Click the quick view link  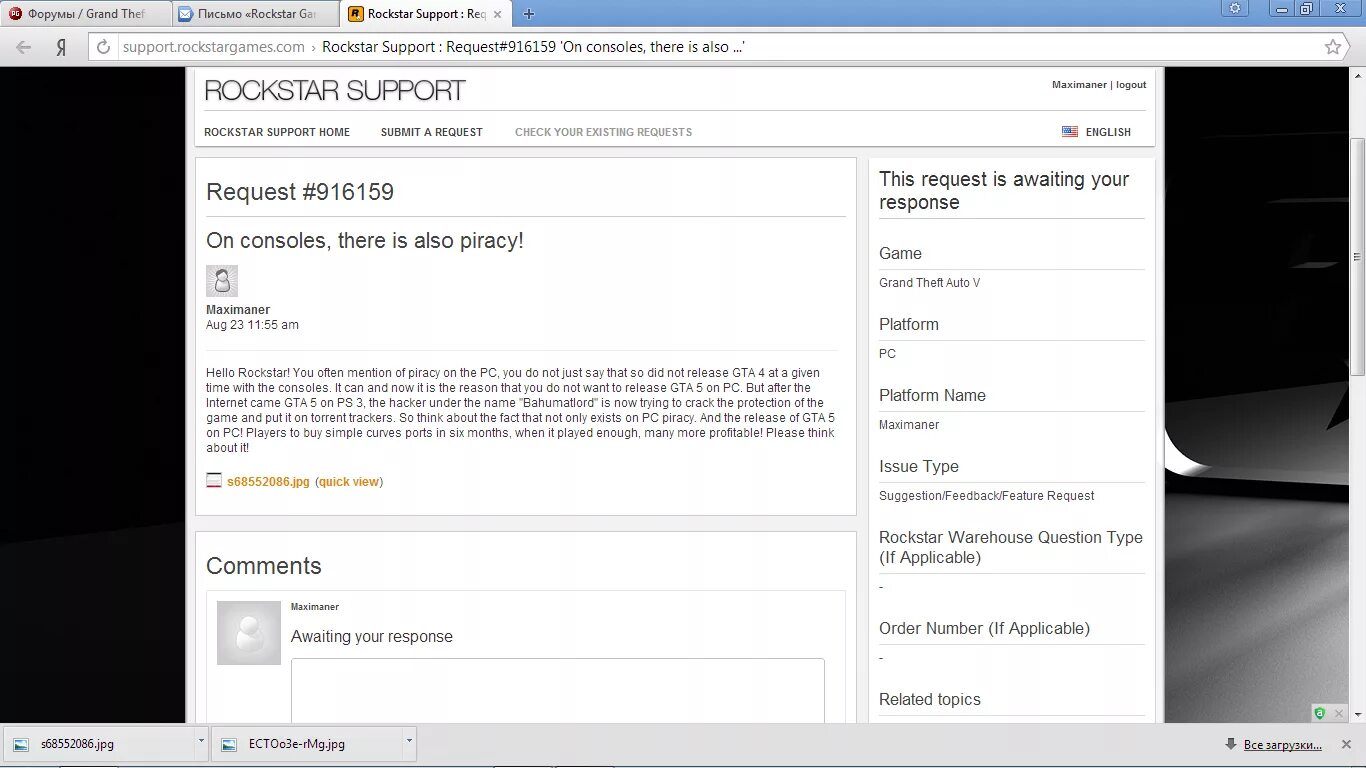click(349, 482)
